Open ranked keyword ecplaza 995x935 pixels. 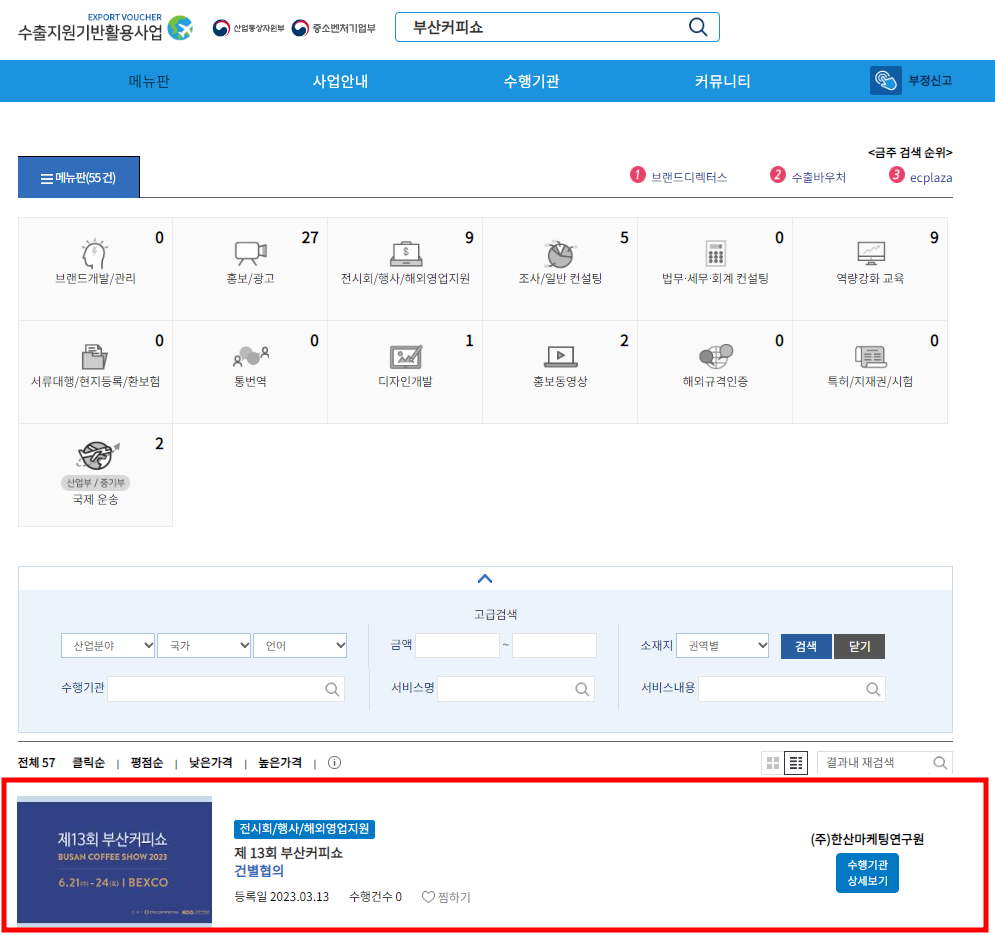pyautogui.click(x=931, y=178)
